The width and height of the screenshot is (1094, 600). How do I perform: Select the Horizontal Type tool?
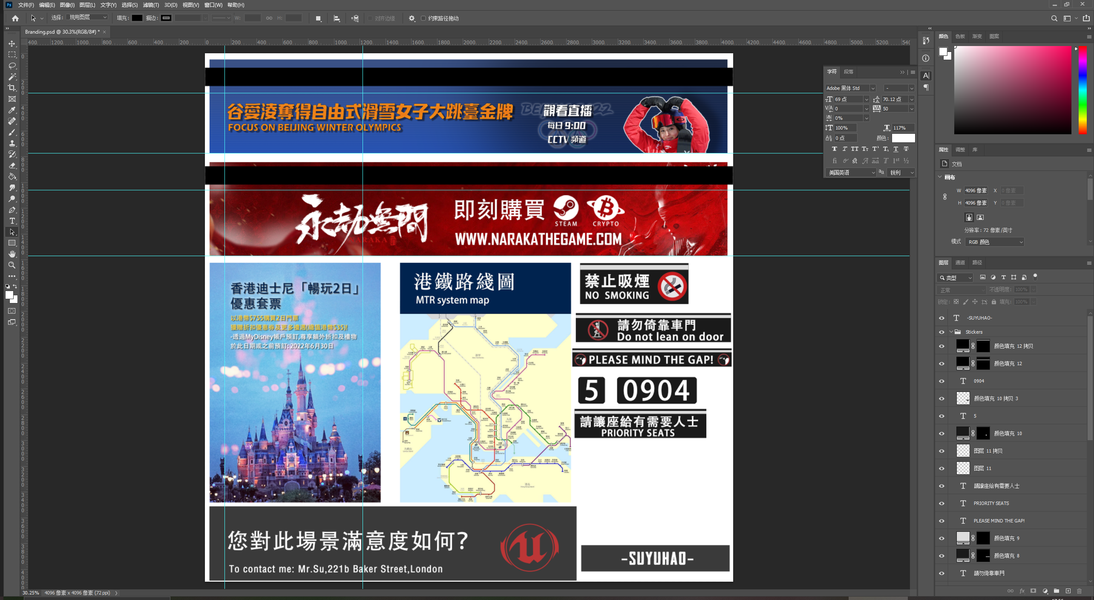[12, 220]
